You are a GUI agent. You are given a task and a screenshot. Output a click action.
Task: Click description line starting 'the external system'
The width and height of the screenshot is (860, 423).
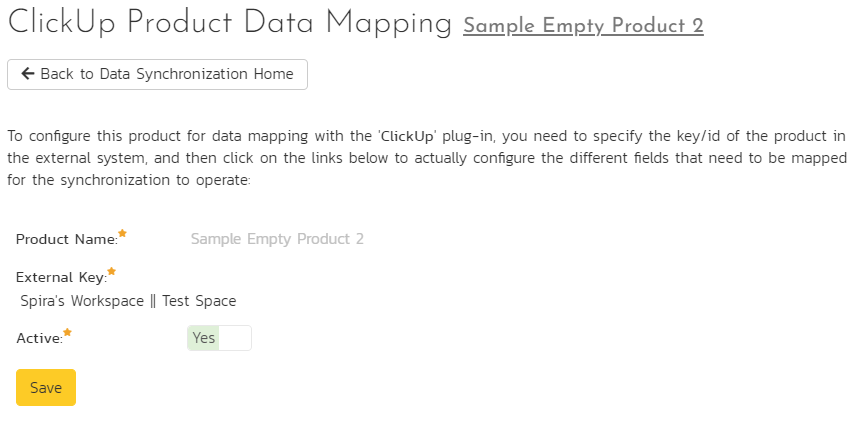coord(427,158)
